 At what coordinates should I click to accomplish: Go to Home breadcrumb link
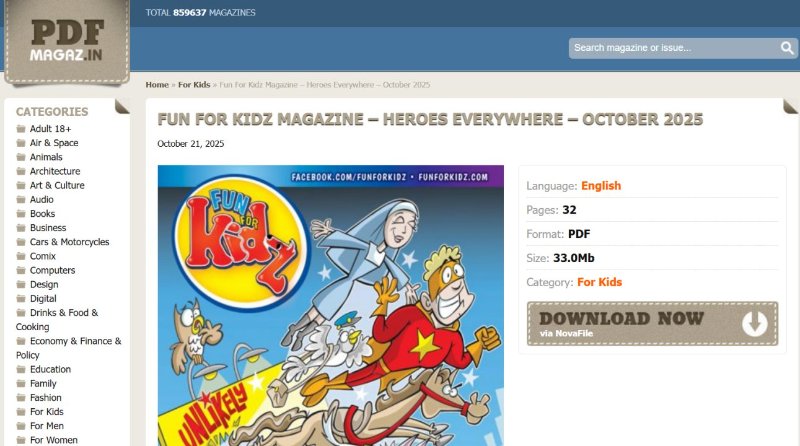click(x=157, y=85)
